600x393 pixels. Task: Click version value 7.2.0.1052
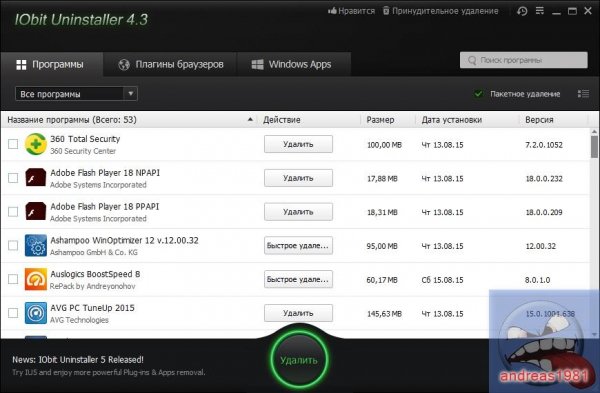pos(544,145)
